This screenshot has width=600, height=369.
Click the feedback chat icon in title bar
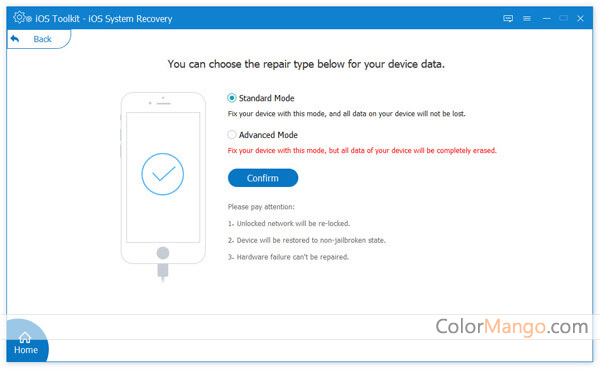click(508, 18)
